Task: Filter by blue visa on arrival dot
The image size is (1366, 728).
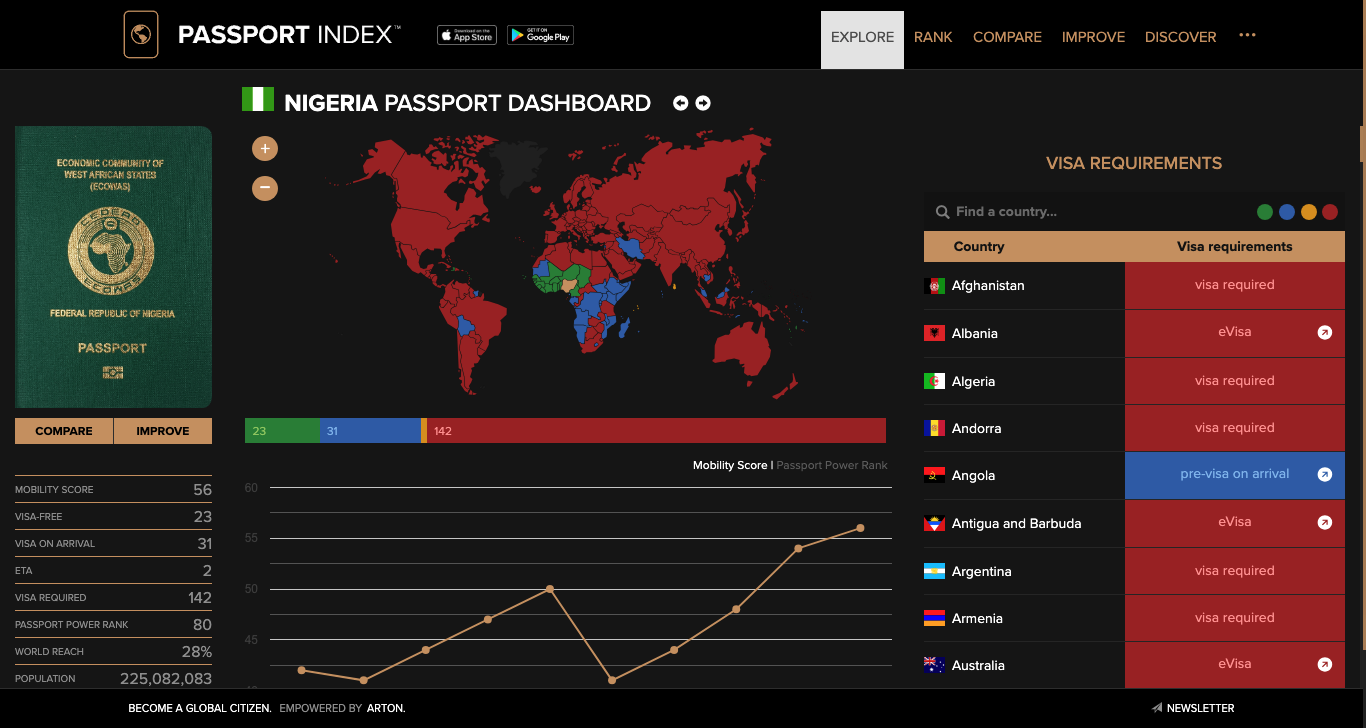Action: [1287, 212]
